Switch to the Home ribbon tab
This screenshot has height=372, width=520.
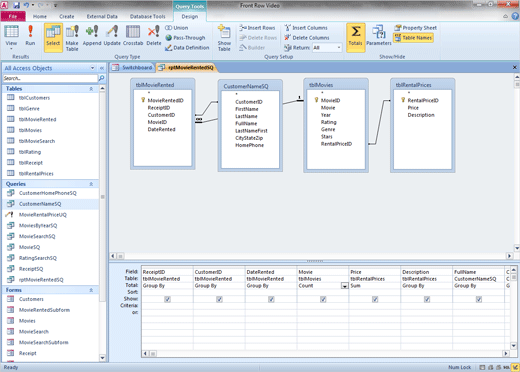40,16
